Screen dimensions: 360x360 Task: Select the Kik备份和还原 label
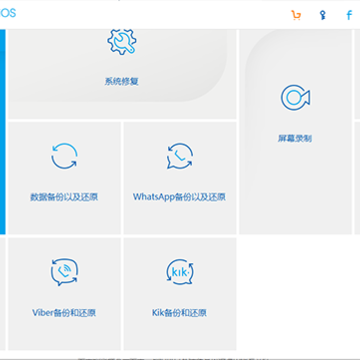pos(179,313)
